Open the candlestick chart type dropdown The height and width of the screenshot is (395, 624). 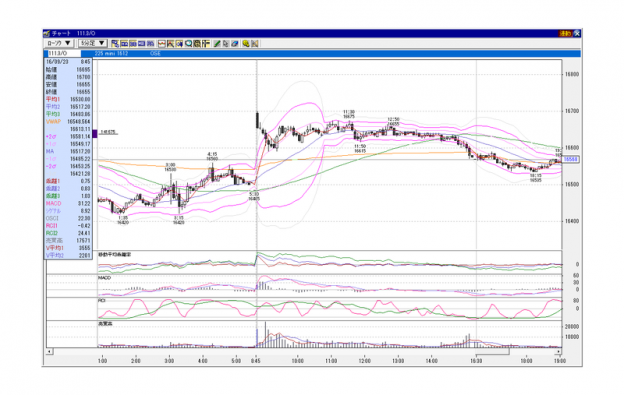pos(58,43)
